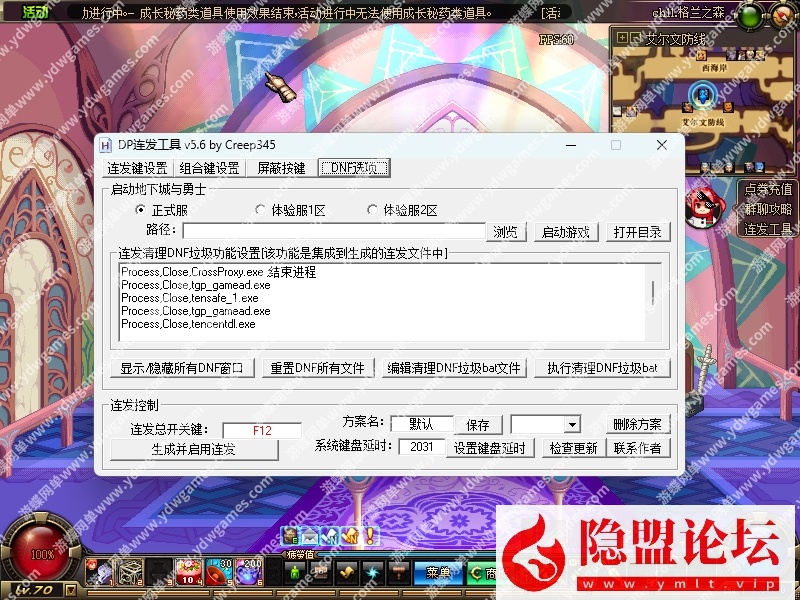Click the 浏览 browse button
This screenshot has height=600, width=800.
coord(506,232)
